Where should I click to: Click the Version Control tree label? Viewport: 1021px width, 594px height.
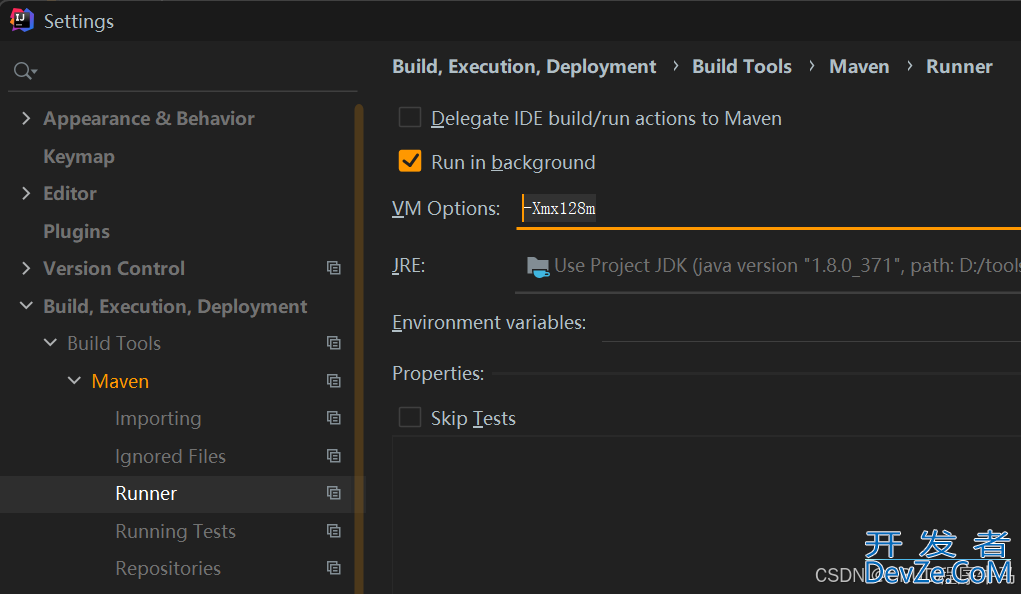[114, 268]
